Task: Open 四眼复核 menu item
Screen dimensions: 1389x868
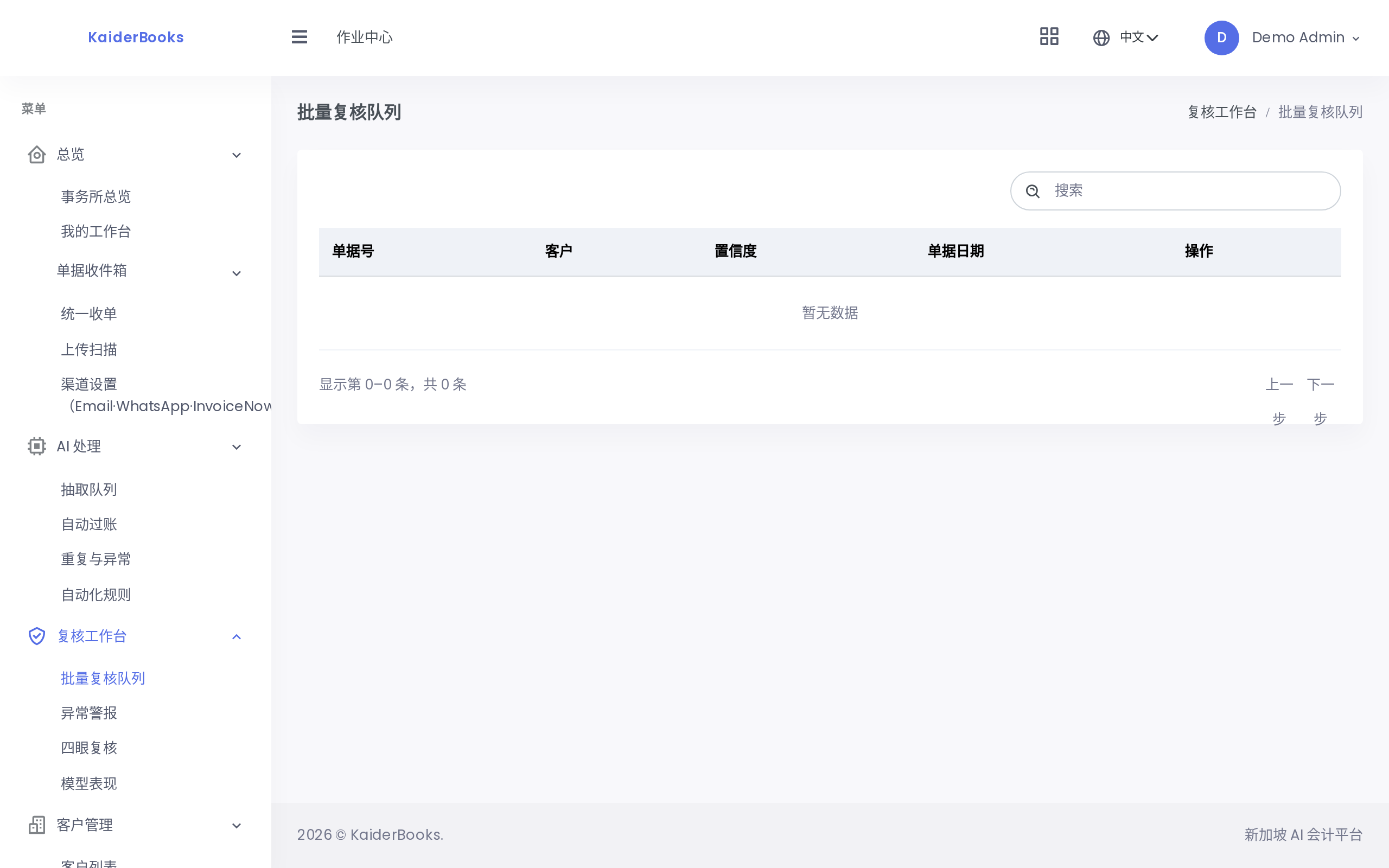Action: (x=89, y=748)
